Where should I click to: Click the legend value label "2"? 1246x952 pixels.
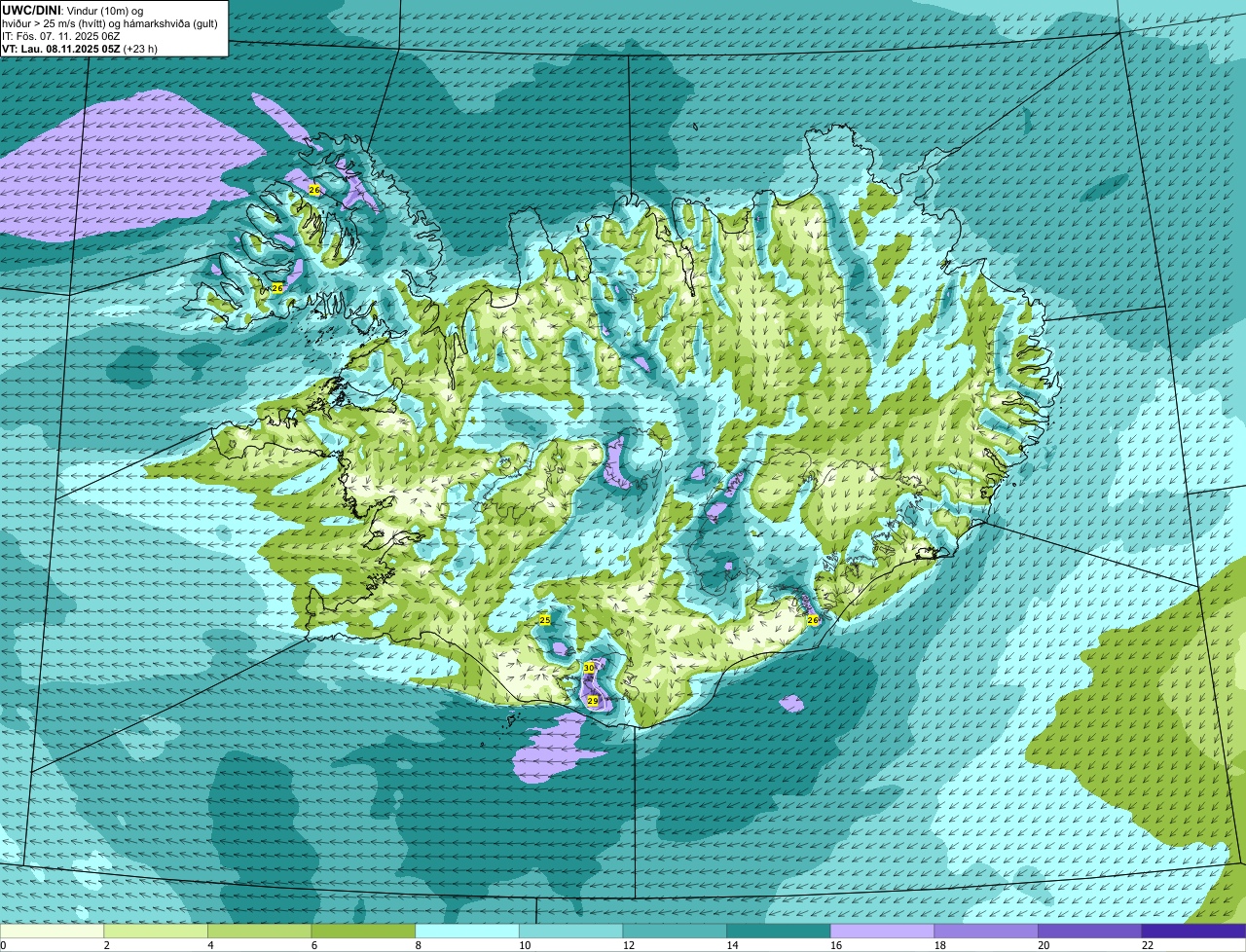[x=106, y=945]
